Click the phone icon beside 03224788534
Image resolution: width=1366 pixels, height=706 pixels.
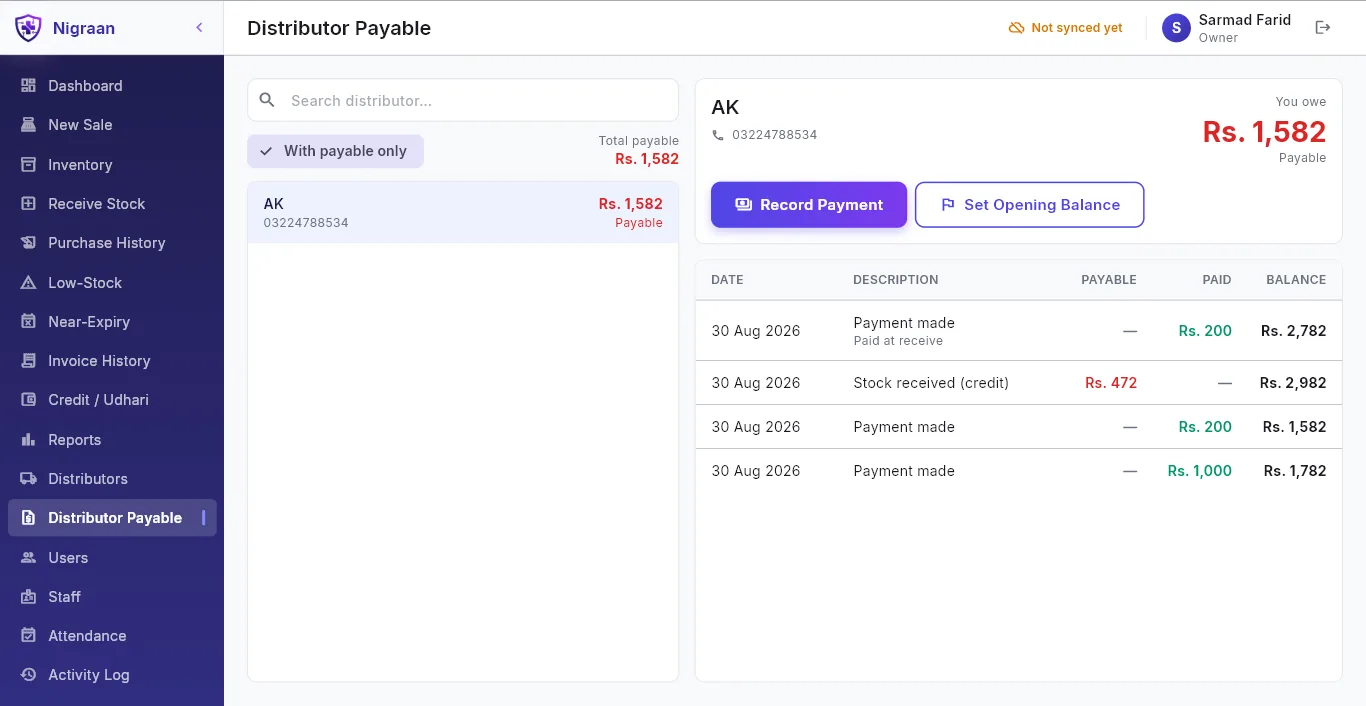tap(718, 135)
